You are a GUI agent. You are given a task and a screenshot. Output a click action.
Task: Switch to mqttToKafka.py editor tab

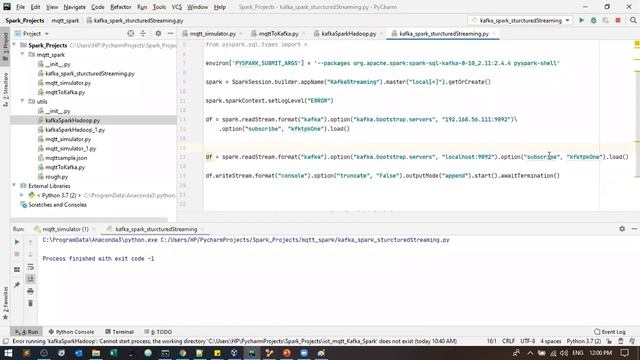[278, 34]
